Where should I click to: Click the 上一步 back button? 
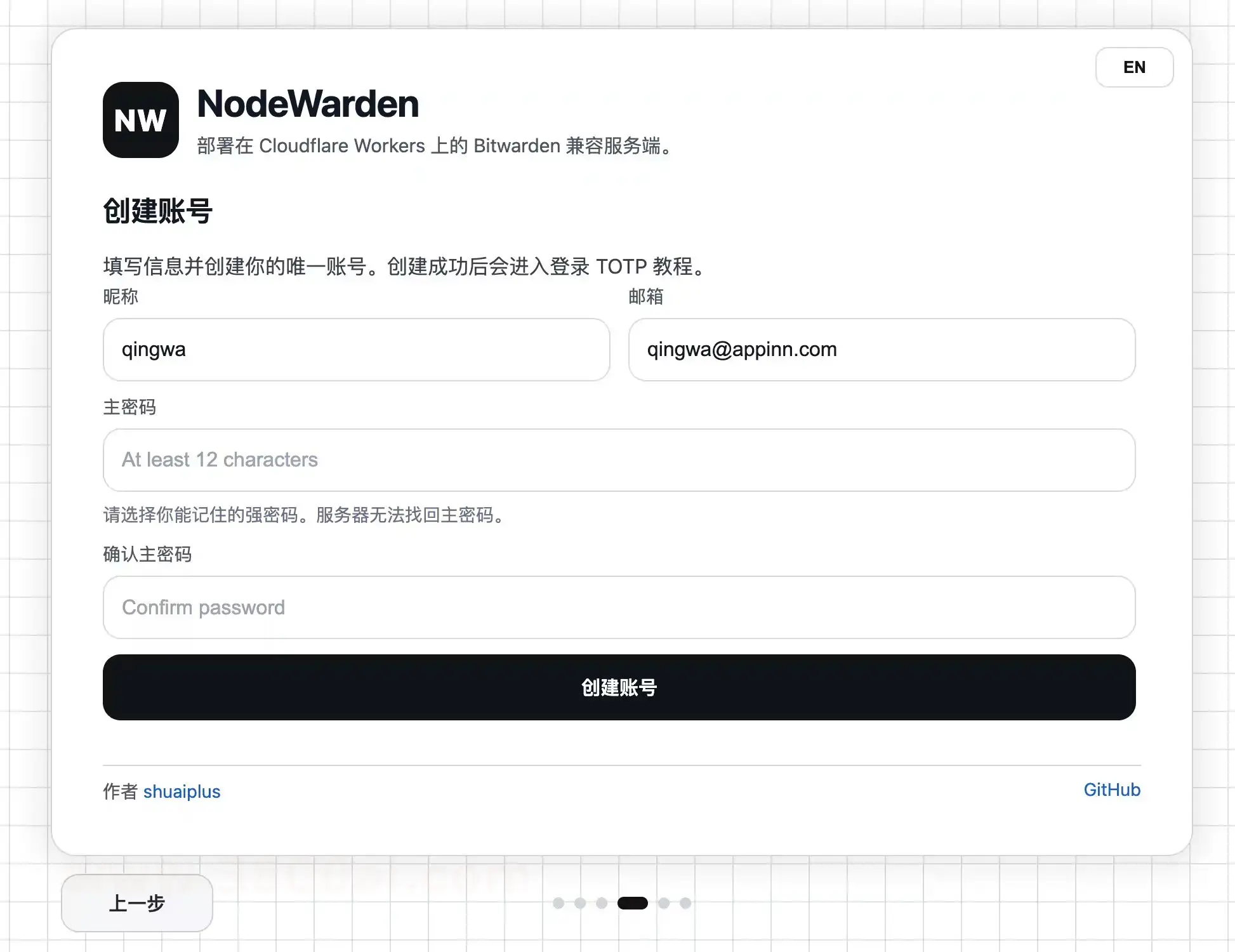pos(136,902)
